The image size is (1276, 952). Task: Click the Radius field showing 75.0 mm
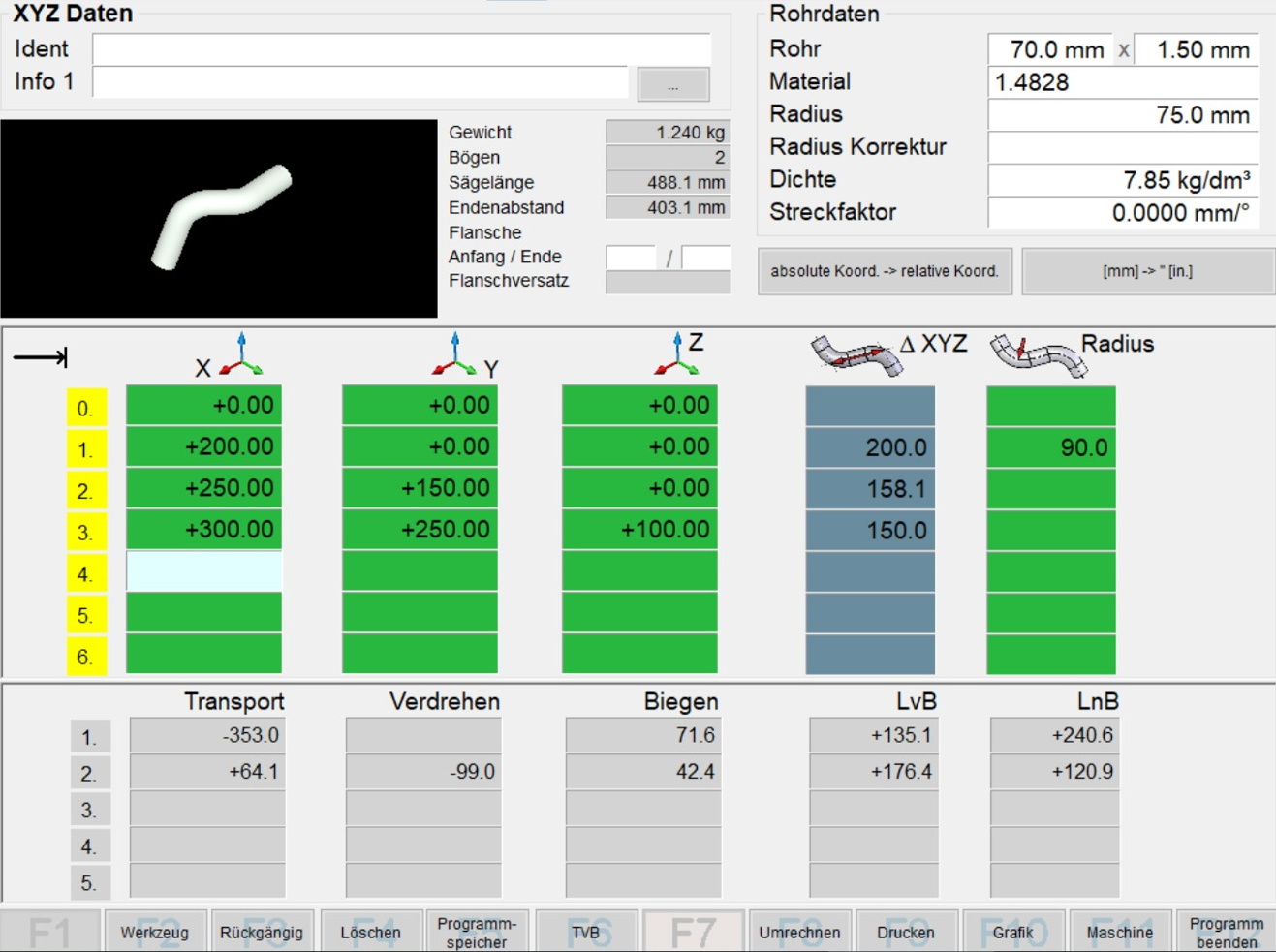(1123, 115)
